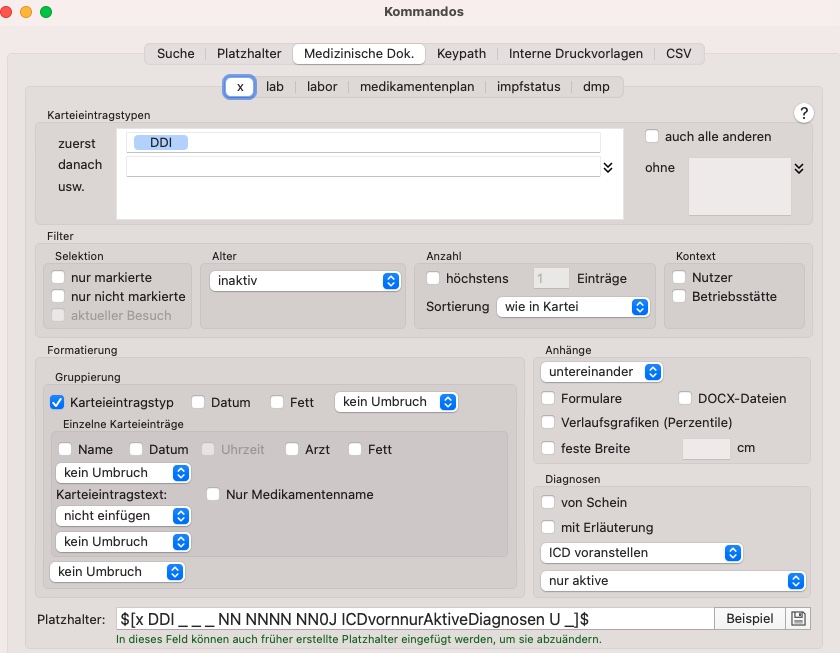The image size is (840, 653).
Task: Expand the 'ohne' list double chevron
Action: click(x=799, y=169)
